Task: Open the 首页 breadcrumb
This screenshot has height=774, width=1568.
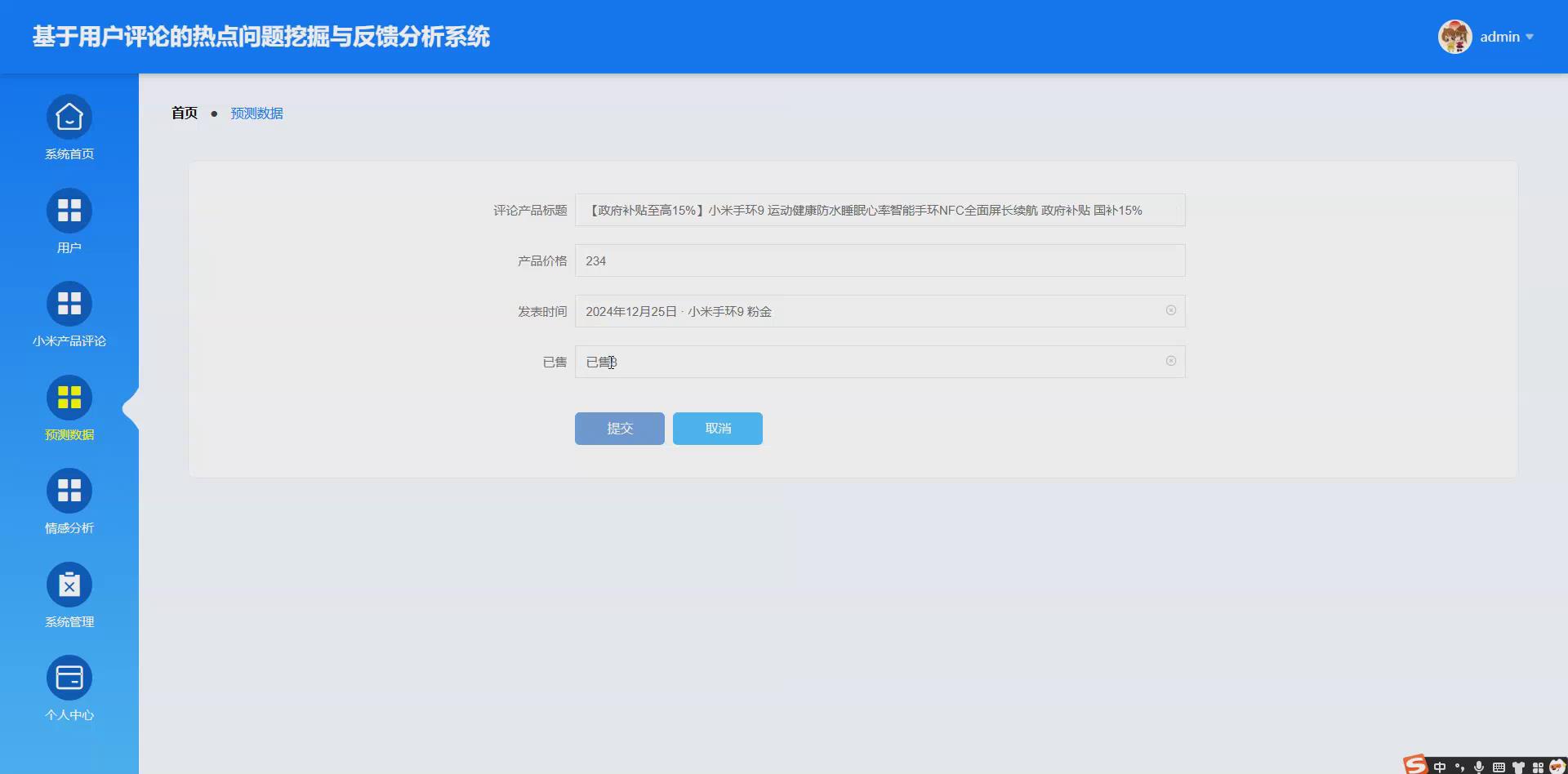Action: (x=184, y=113)
